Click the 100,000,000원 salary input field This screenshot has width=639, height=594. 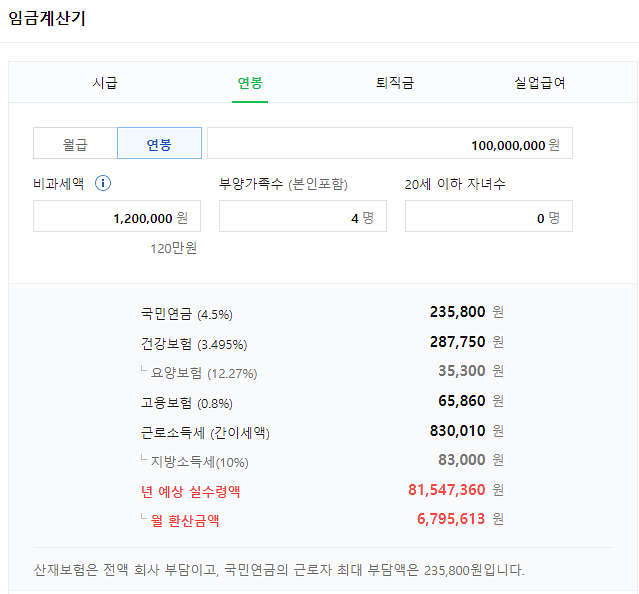(390, 144)
